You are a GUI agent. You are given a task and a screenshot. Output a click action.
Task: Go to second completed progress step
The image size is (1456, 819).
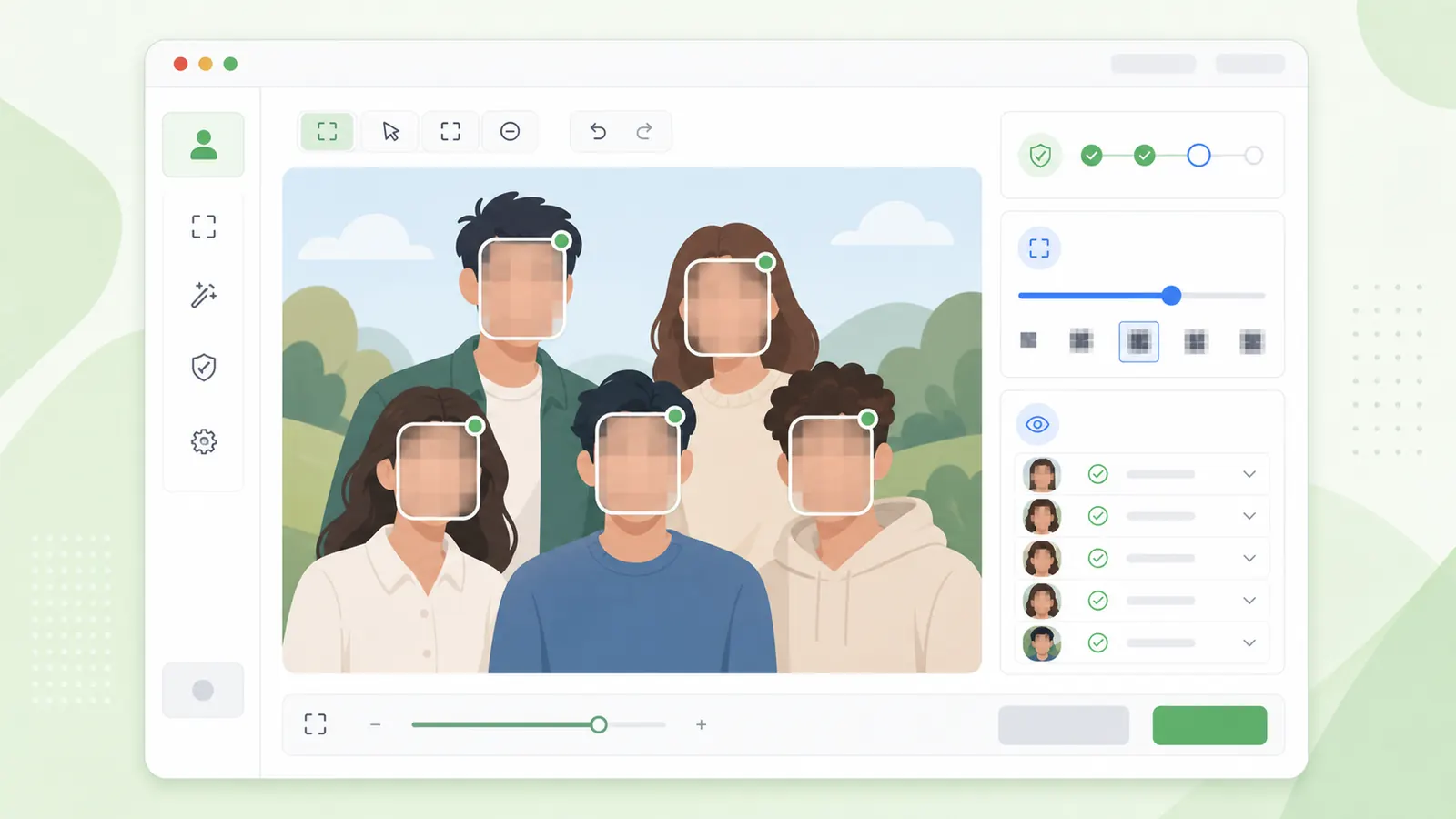pos(1145,156)
